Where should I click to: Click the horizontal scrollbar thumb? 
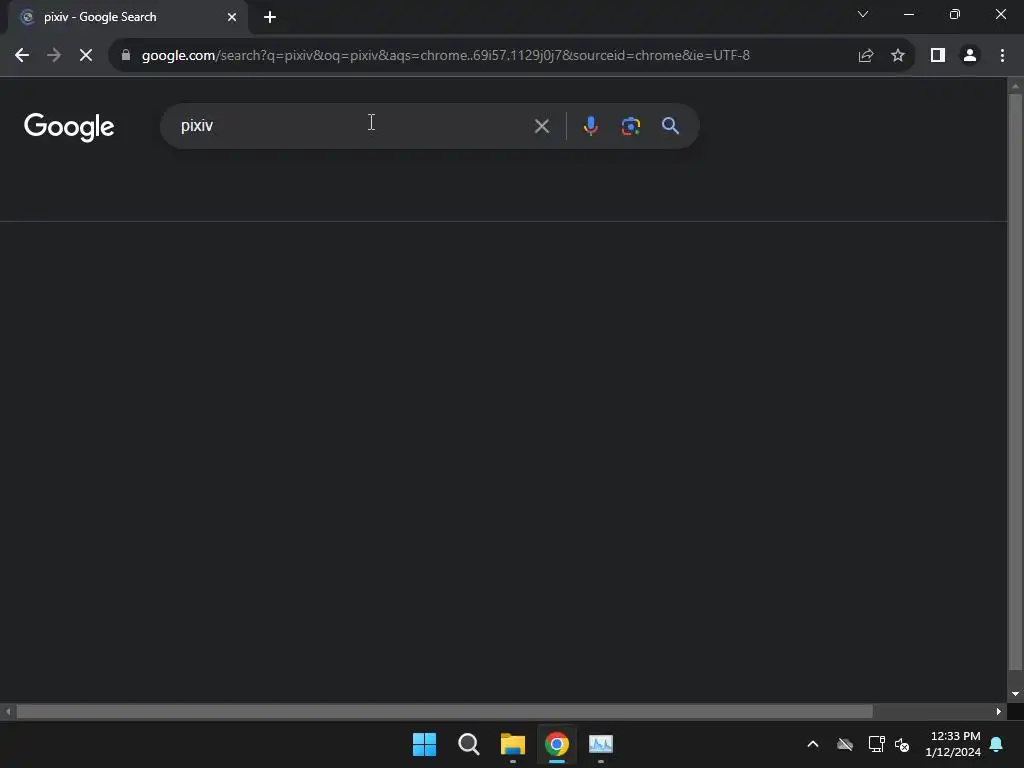(x=444, y=712)
